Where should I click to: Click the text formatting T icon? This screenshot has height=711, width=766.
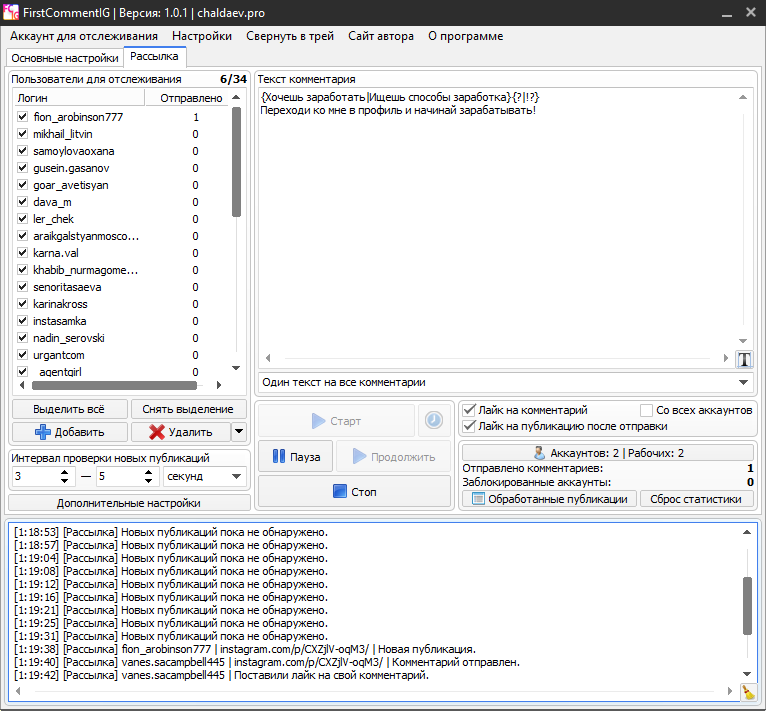[744, 360]
